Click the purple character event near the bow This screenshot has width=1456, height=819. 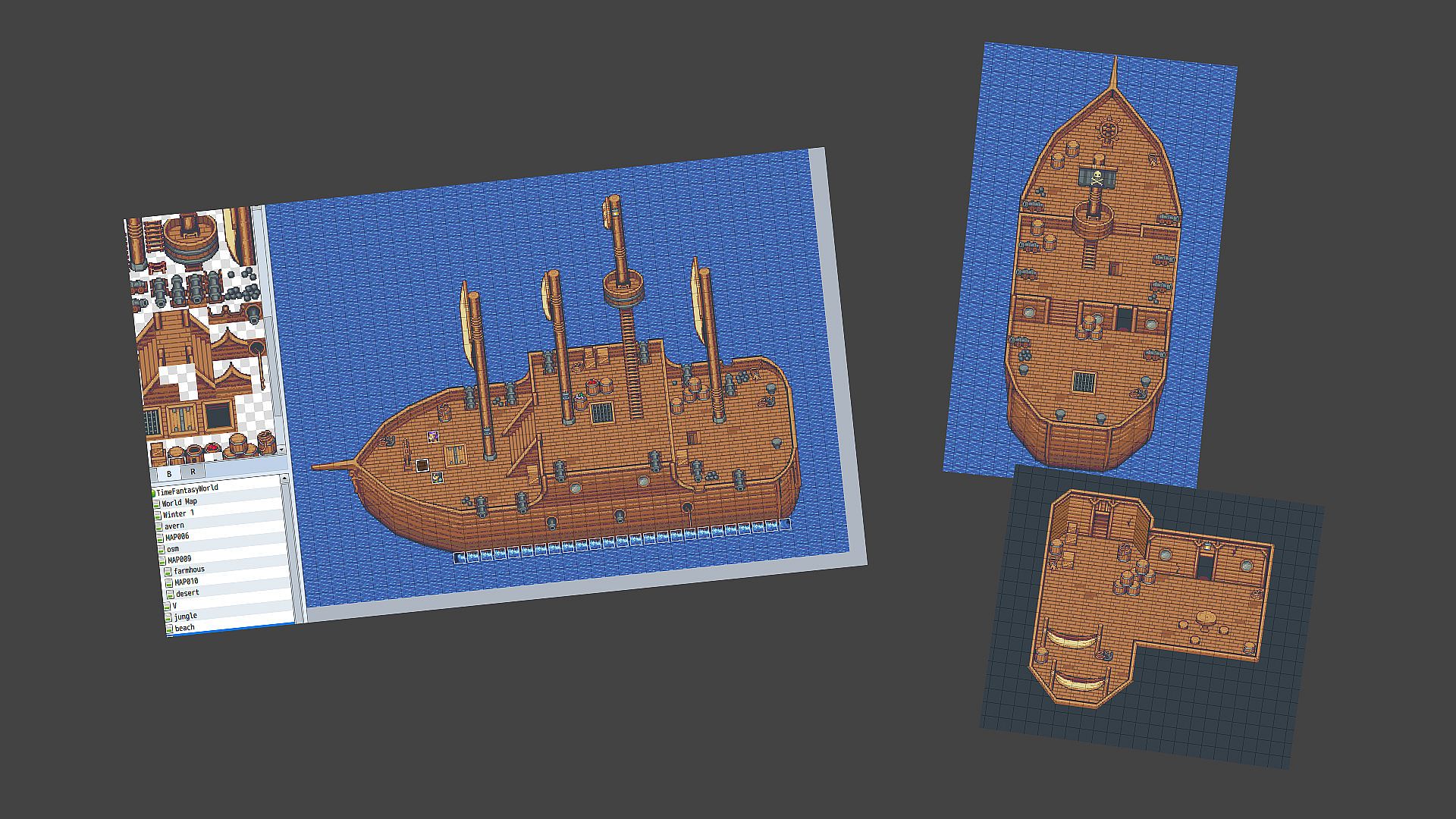coord(432,436)
